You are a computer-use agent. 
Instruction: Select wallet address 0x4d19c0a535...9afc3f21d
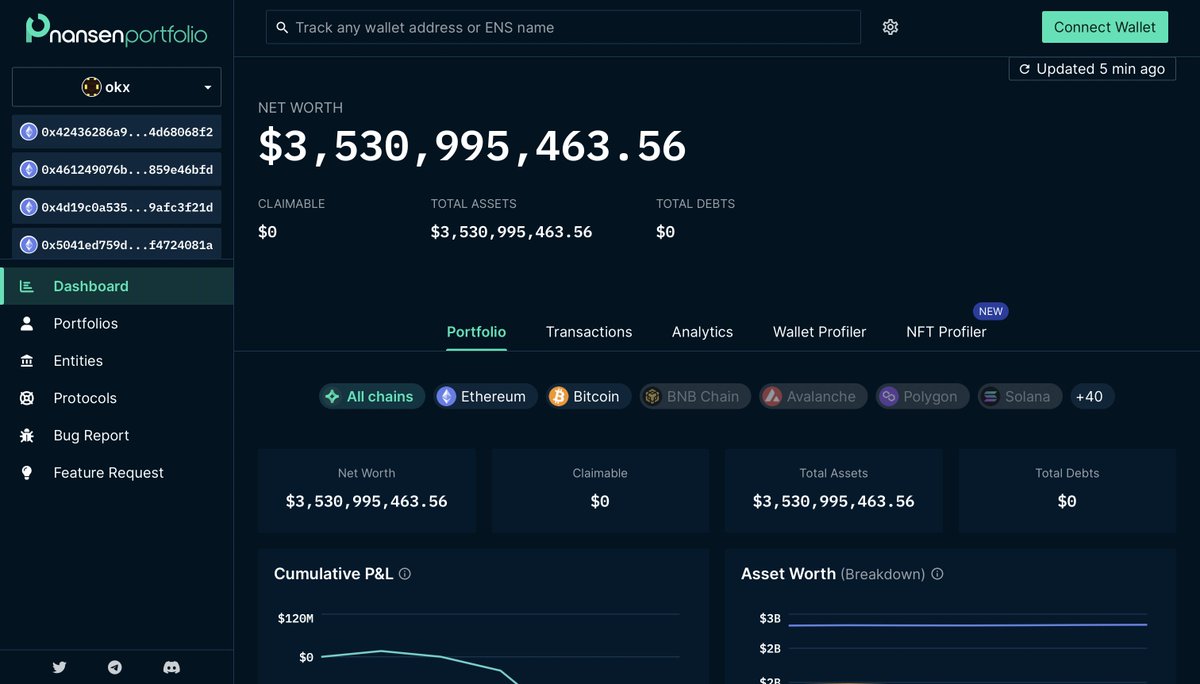coord(117,207)
